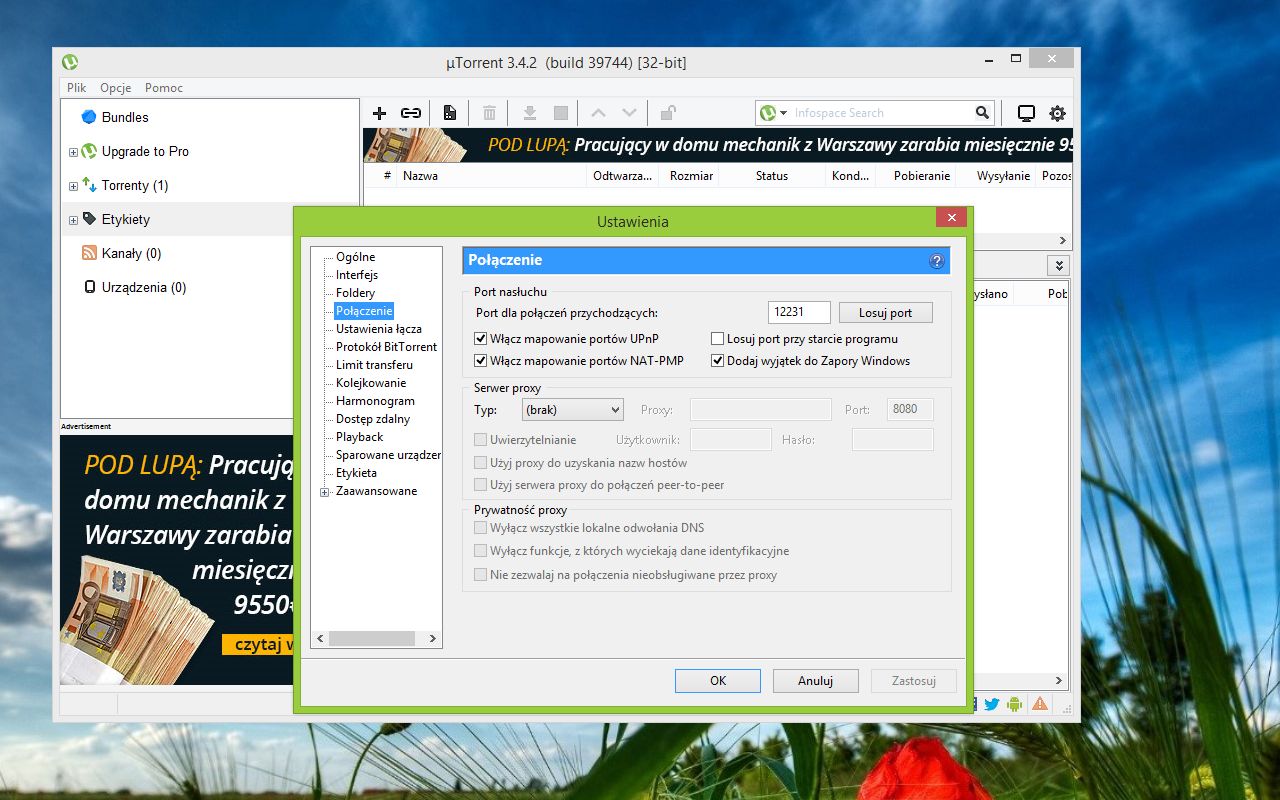Click the Move Down Queue arrow
Image resolution: width=1280 pixels, height=800 pixels.
coord(629,113)
